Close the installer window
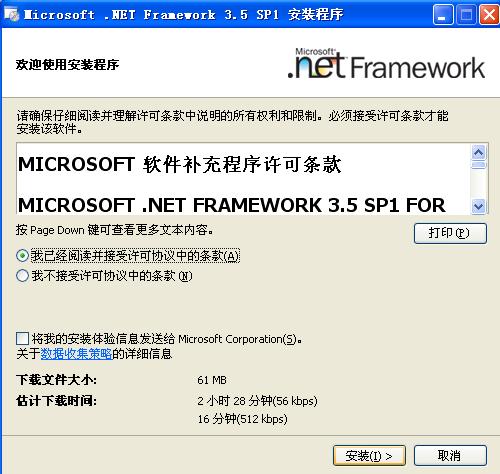This screenshot has height=474, width=500. [x=489, y=15]
